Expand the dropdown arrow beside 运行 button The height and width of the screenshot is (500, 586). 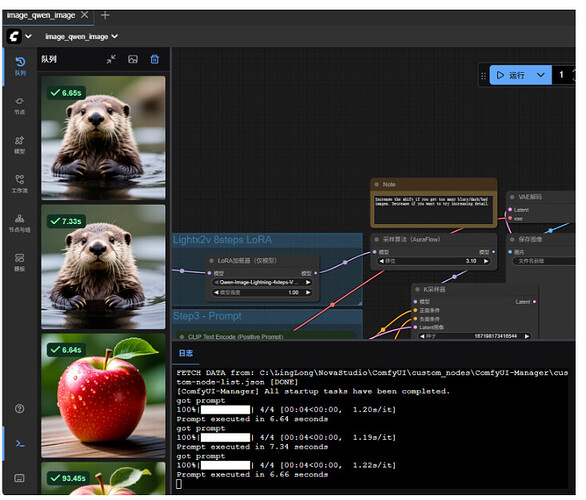[541, 75]
